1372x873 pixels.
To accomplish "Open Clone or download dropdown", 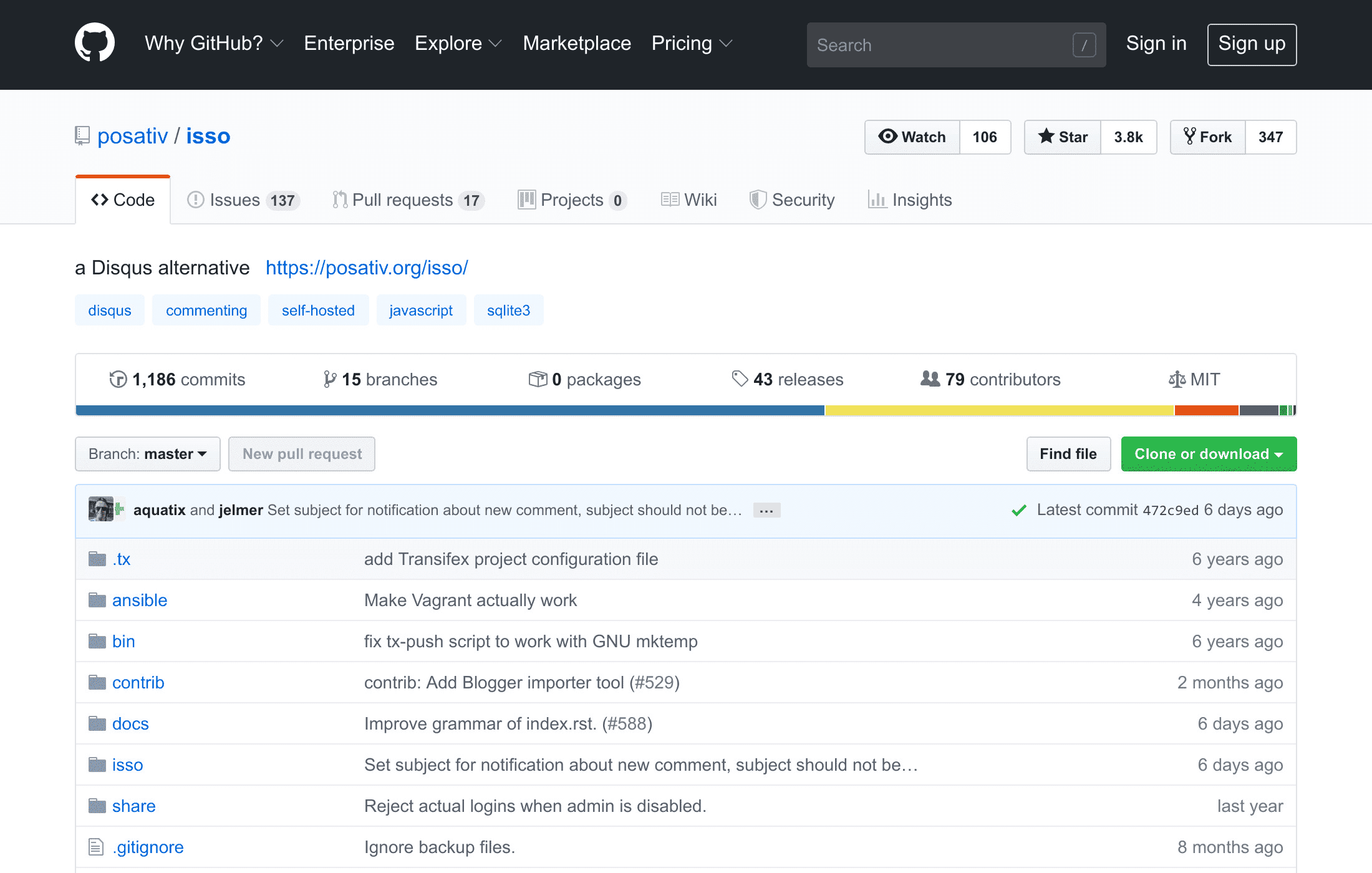I will pyautogui.click(x=1209, y=454).
